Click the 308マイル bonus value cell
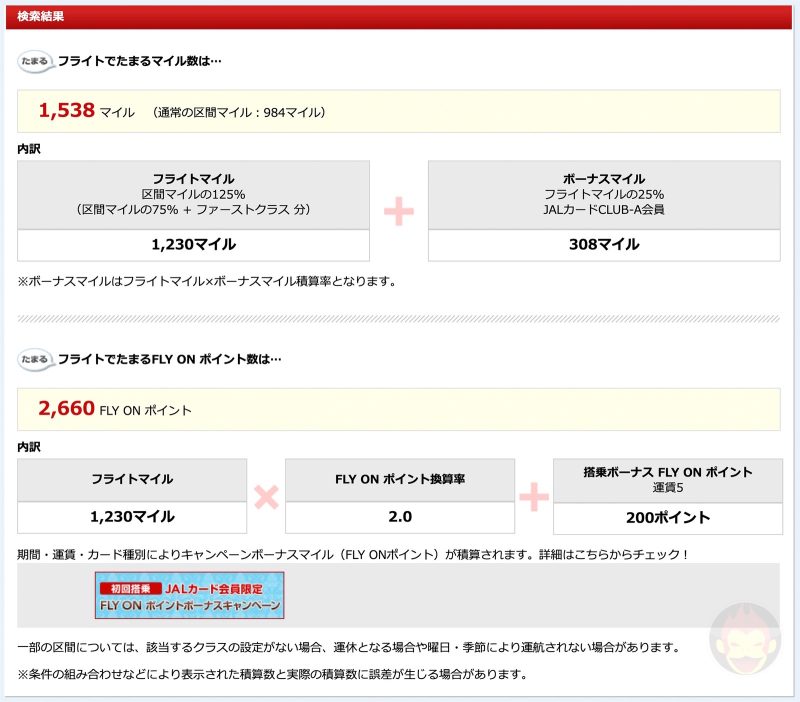Image resolution: width=800 pixels, height=702 pixels. point(604,245)
